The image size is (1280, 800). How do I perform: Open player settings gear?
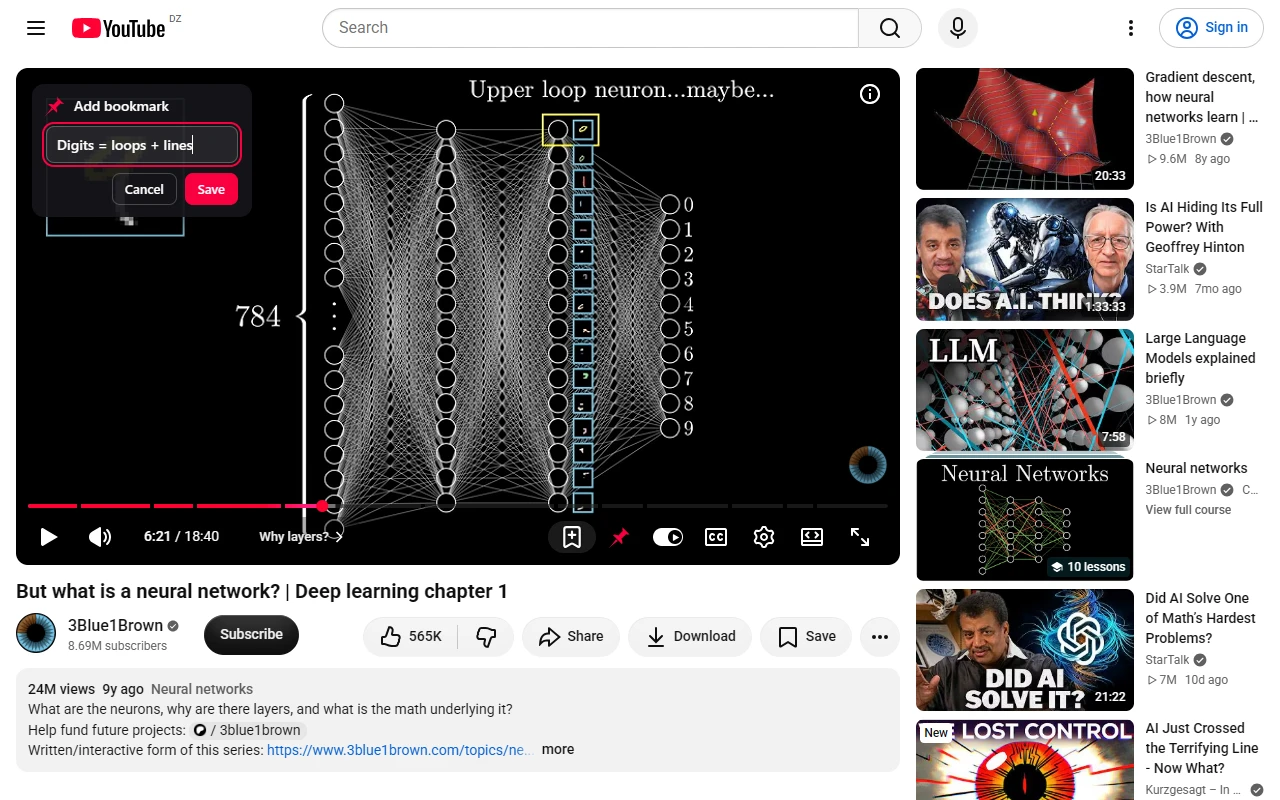coord(764,537)
